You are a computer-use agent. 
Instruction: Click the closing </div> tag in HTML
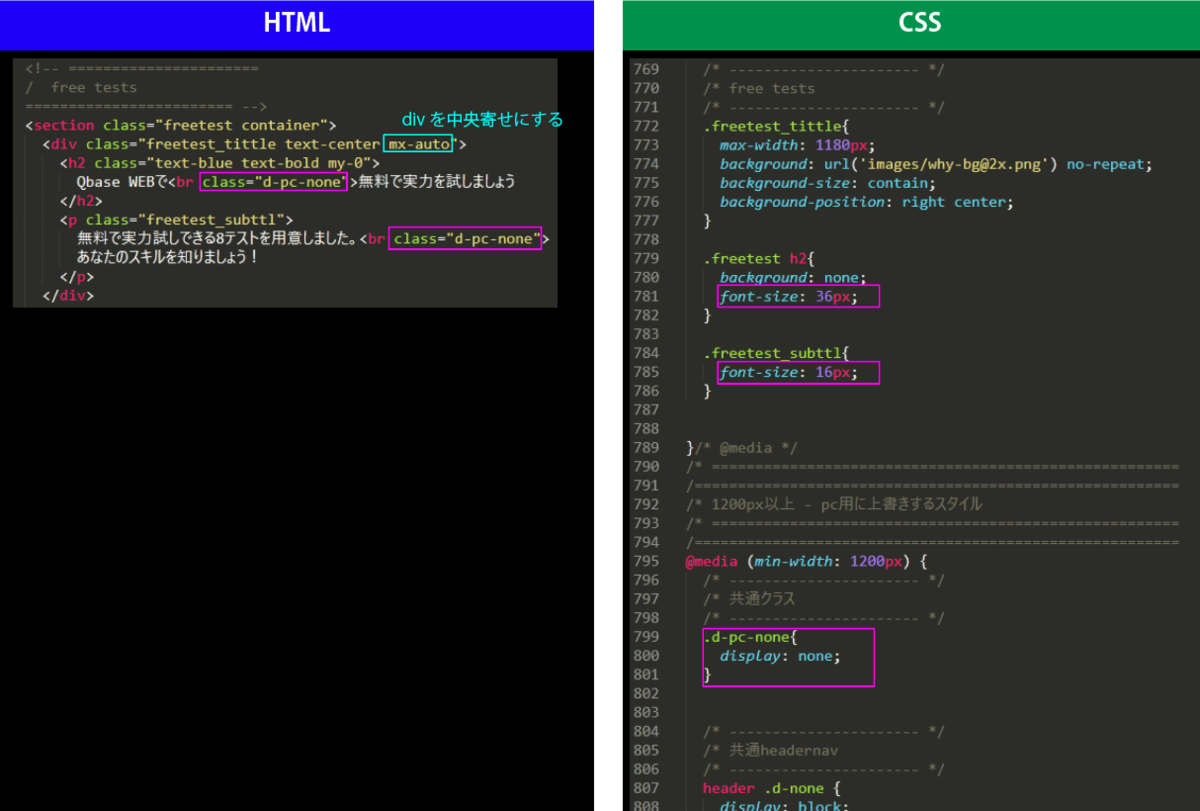[68, 296]
